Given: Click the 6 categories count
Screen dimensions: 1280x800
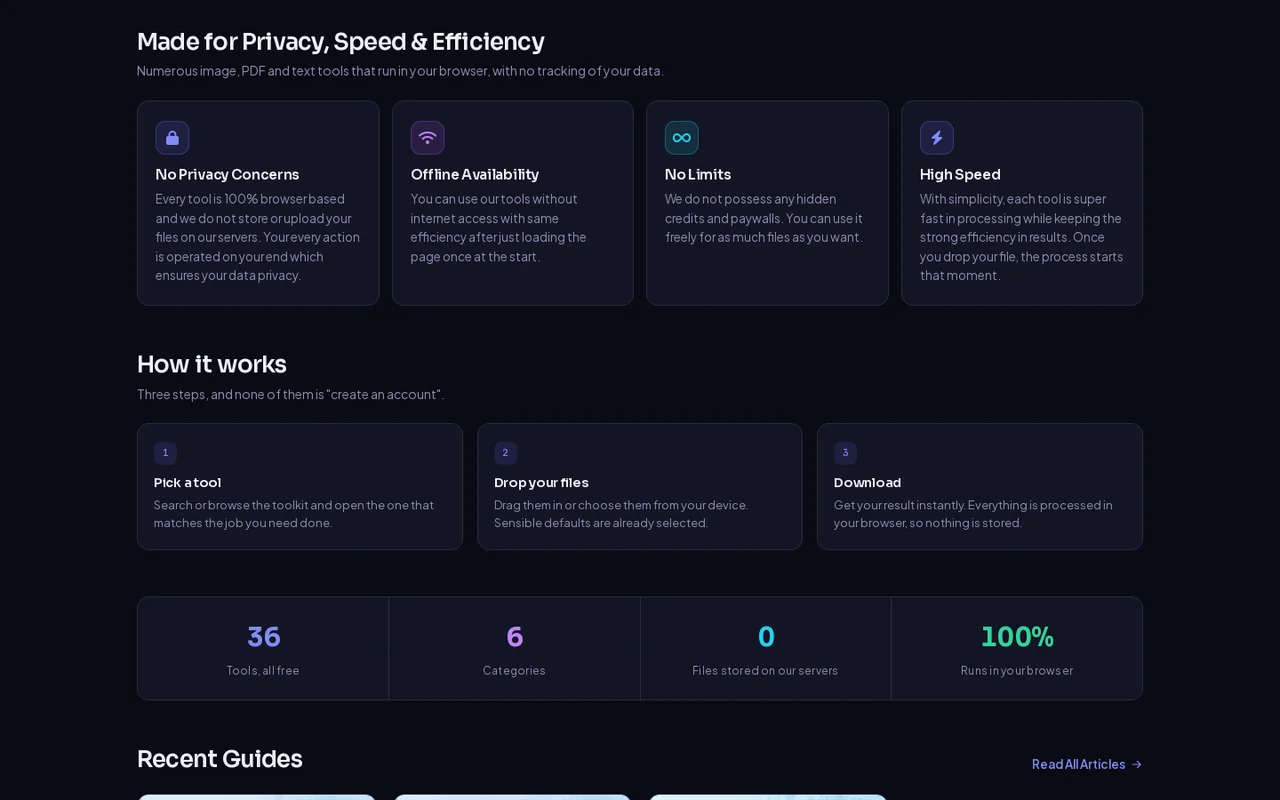Looking at the screenshot, I should [x=515, y=637].
